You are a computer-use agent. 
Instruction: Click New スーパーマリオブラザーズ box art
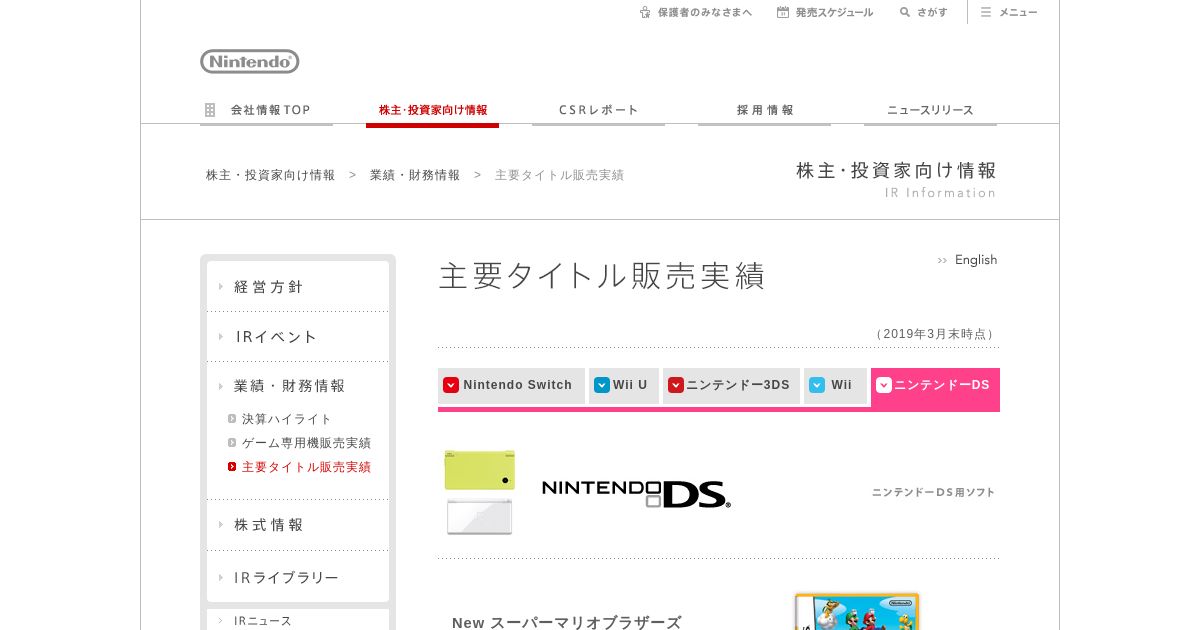click(x=857, y=611)
